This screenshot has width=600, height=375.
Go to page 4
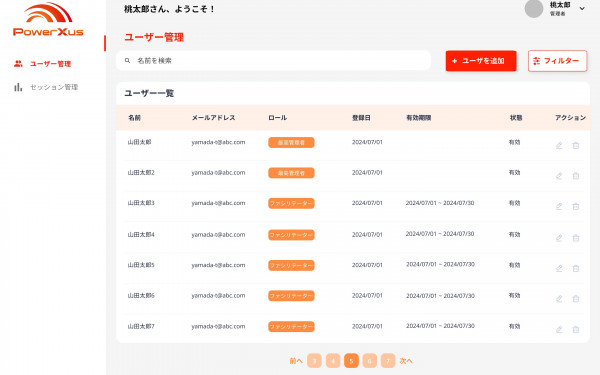pyautogui.click(x=333, y=361)
